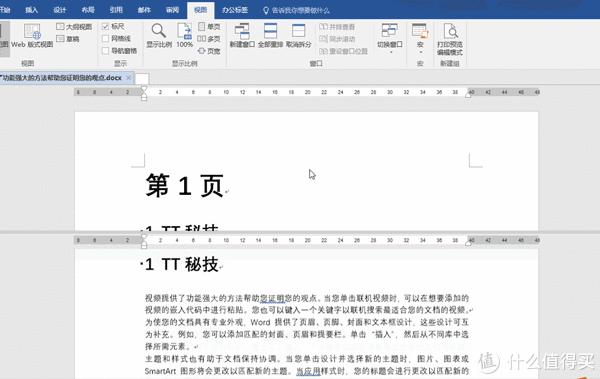
Task: Click the upper pane horizontal ruler
Action: 307,92
